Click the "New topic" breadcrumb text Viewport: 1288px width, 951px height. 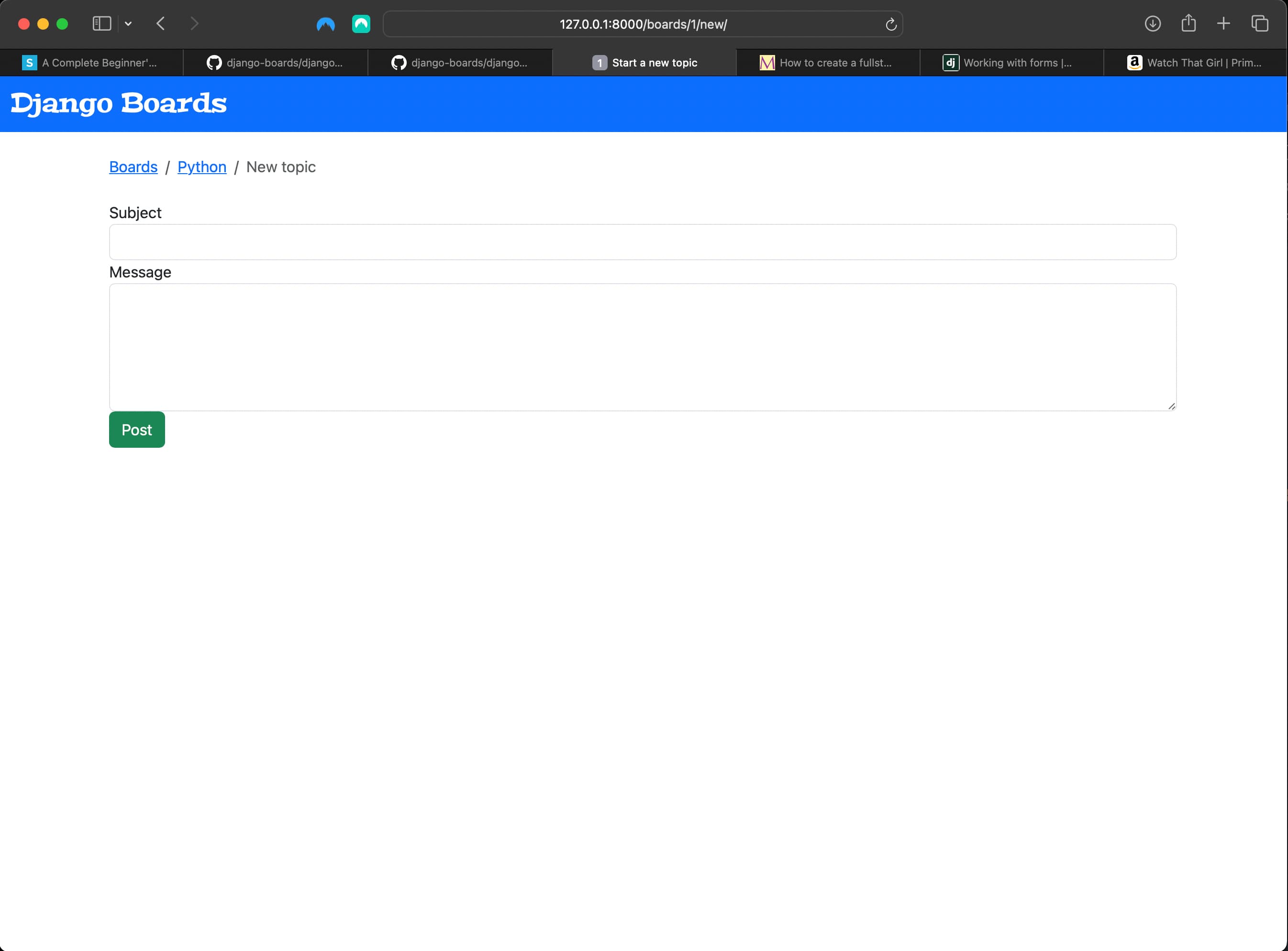(281, 167)
